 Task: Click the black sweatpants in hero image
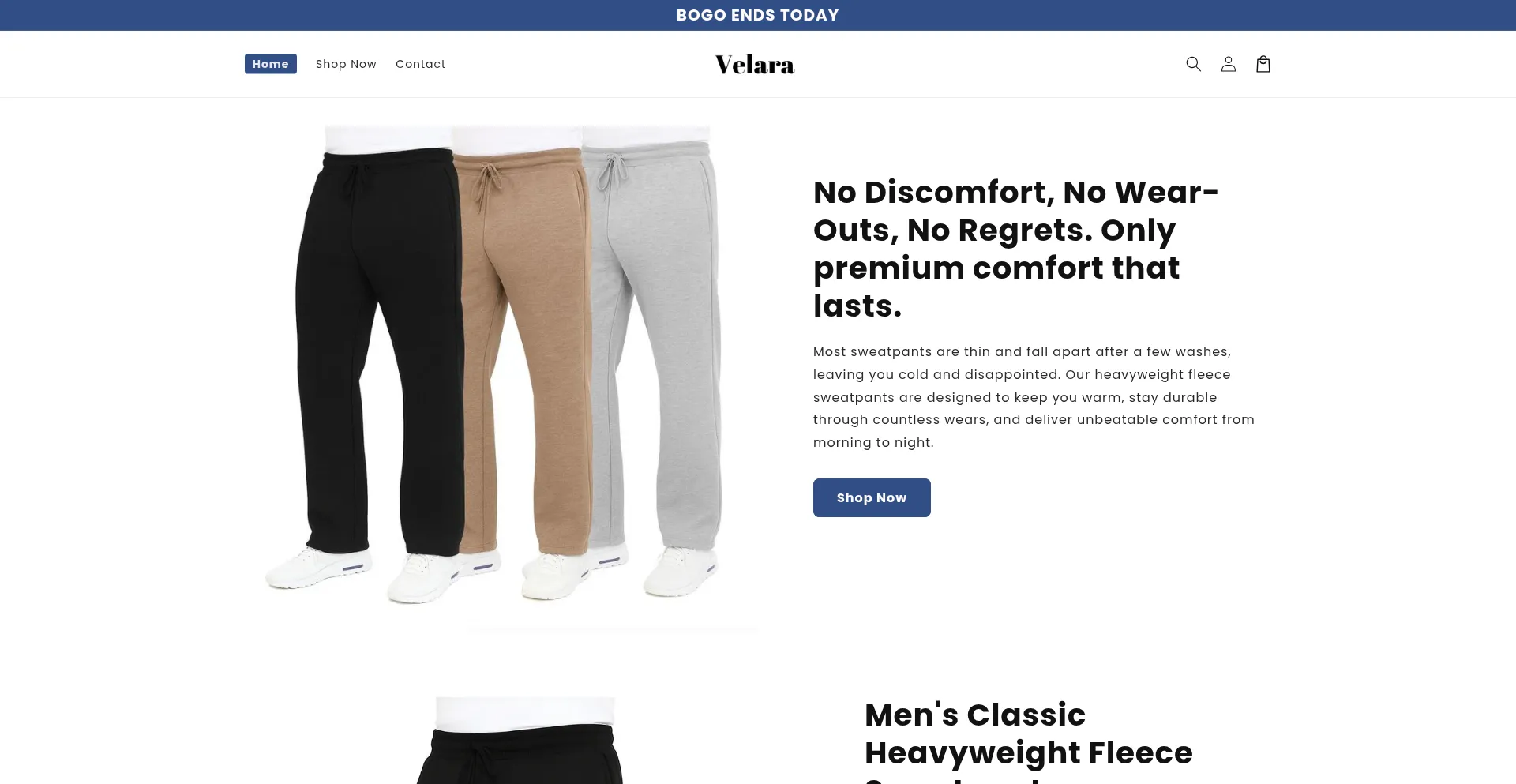point(379,347)
